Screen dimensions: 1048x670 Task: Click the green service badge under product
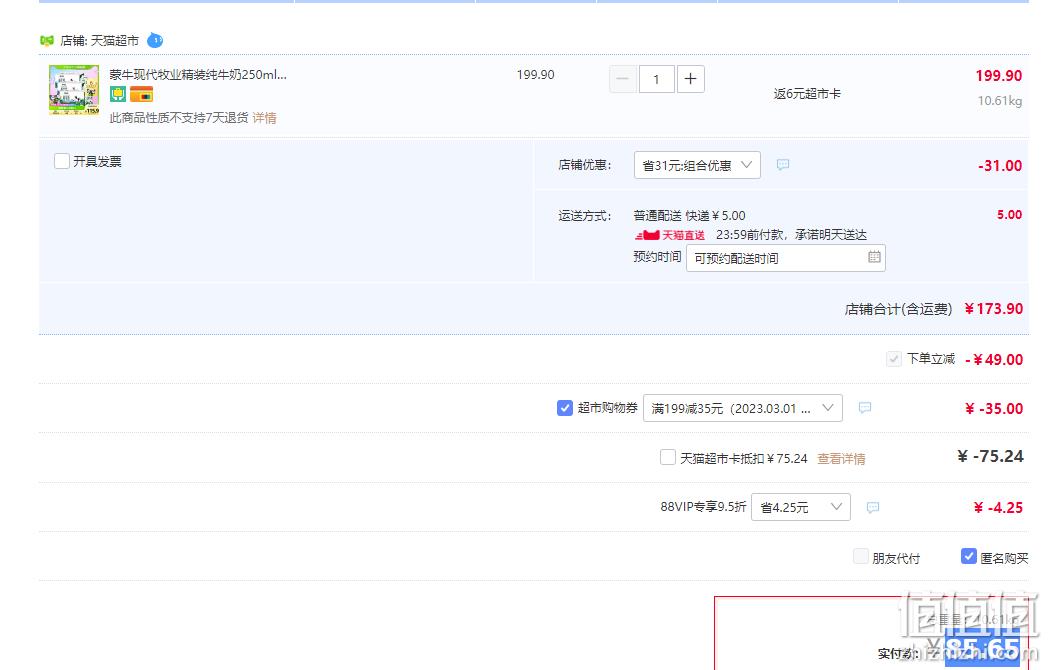[x=118, y=94]
